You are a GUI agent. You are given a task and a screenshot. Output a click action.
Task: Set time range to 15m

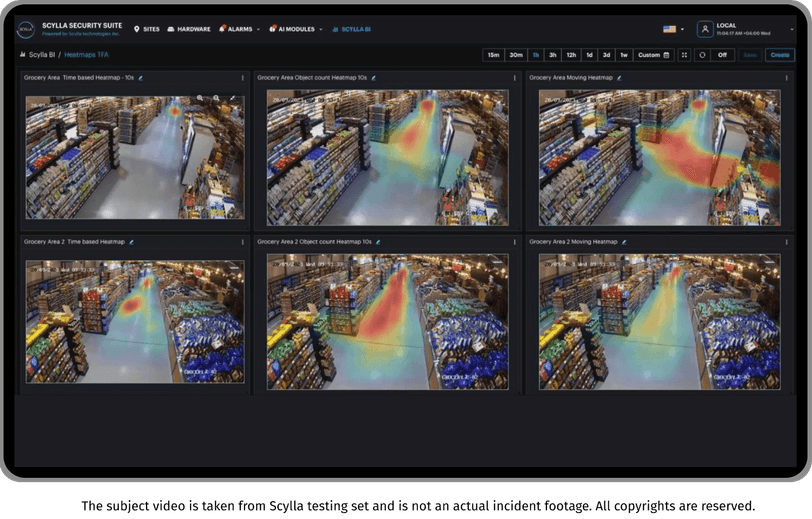click(493, 55)
